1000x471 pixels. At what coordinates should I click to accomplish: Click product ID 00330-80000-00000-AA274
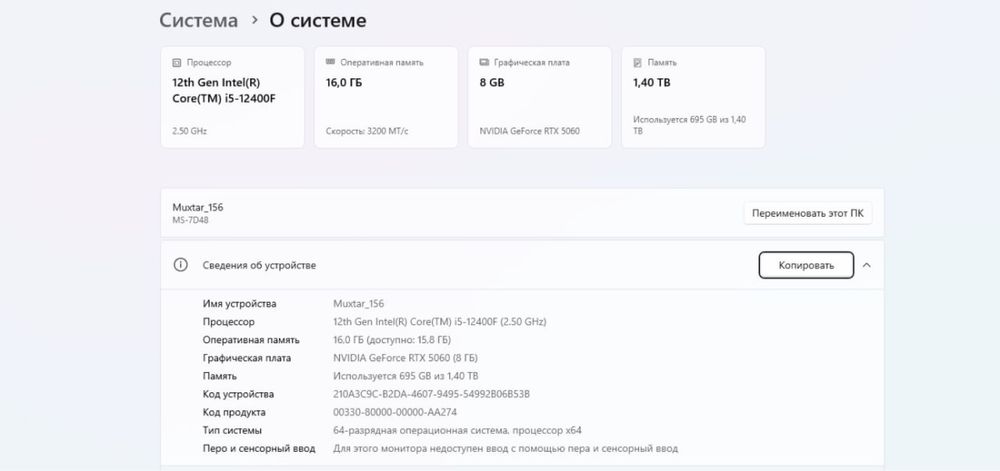tap(395, 412)
